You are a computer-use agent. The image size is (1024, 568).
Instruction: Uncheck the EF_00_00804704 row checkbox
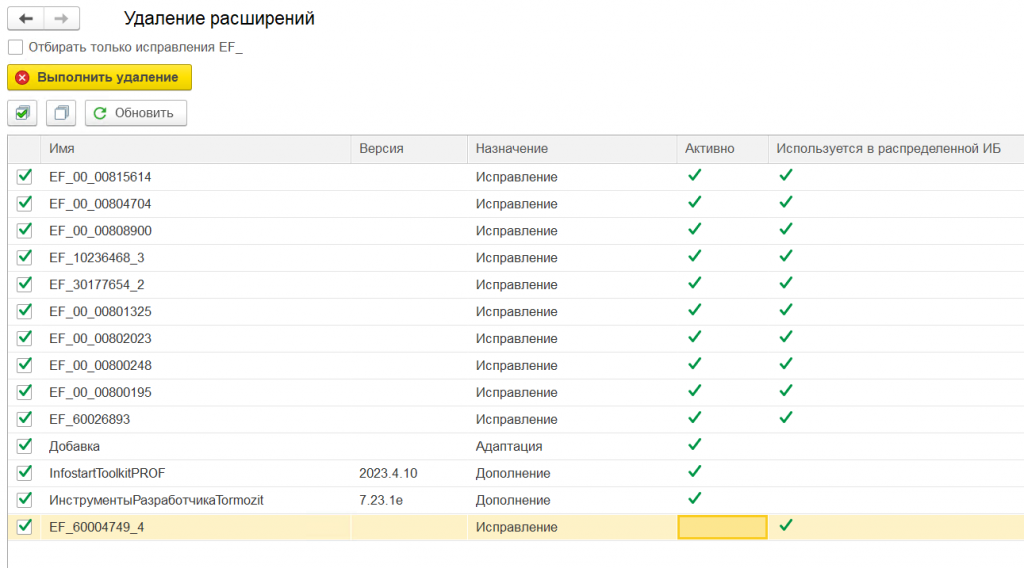point(25,204)
